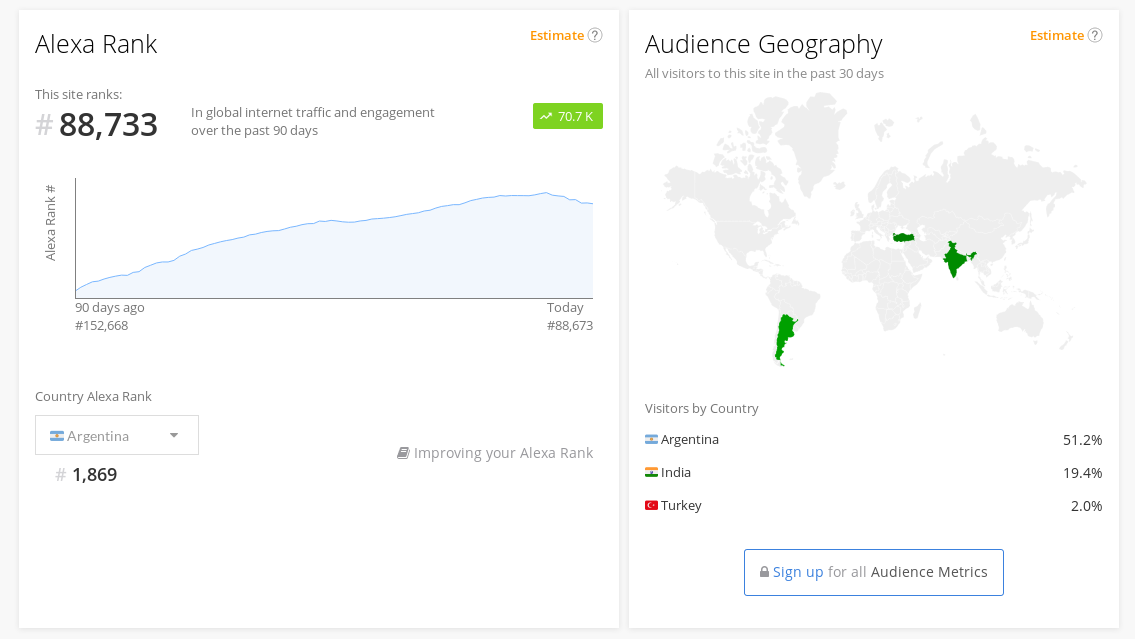The width and height of the screenshot is (1135, 639).
Task: Open the Estimate link in Alexa Rank panel
Action: (x=557, y=35)
